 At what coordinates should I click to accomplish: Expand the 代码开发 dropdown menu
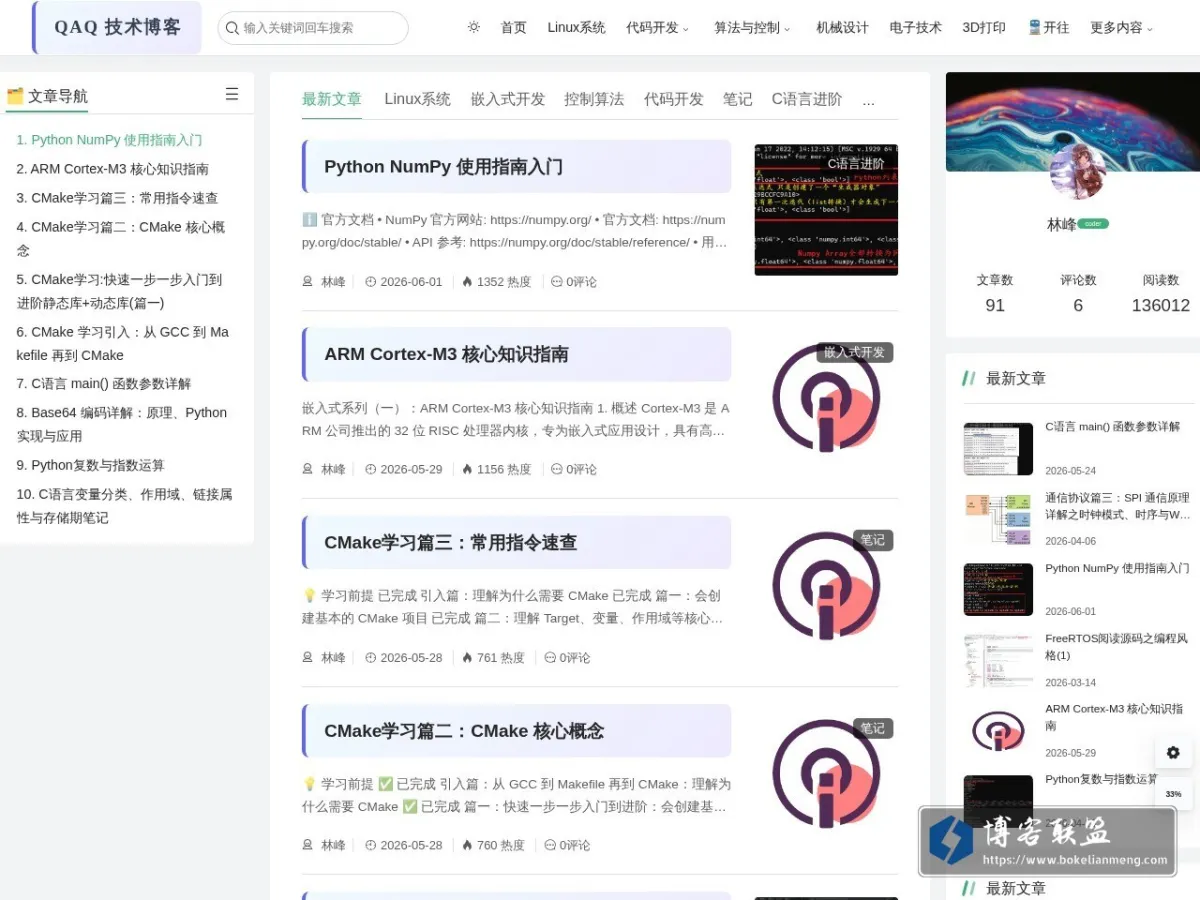pyautogui.click(x=657, y=27)
